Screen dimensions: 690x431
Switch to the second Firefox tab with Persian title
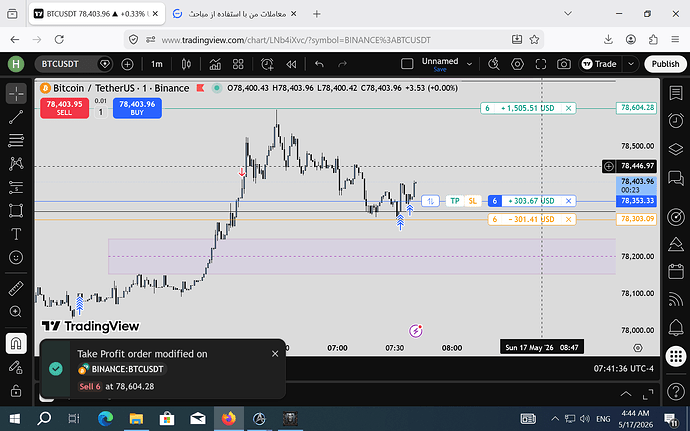point(235,14)
